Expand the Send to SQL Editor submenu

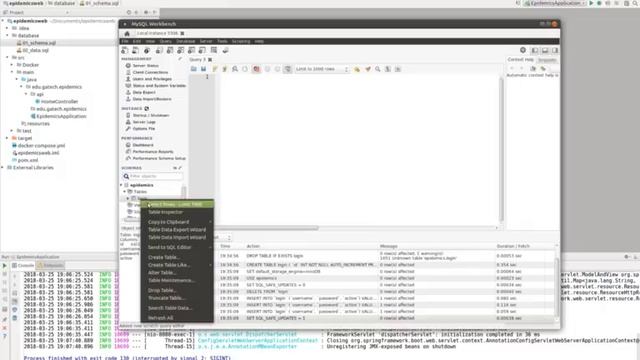click(x=177, y=247)
